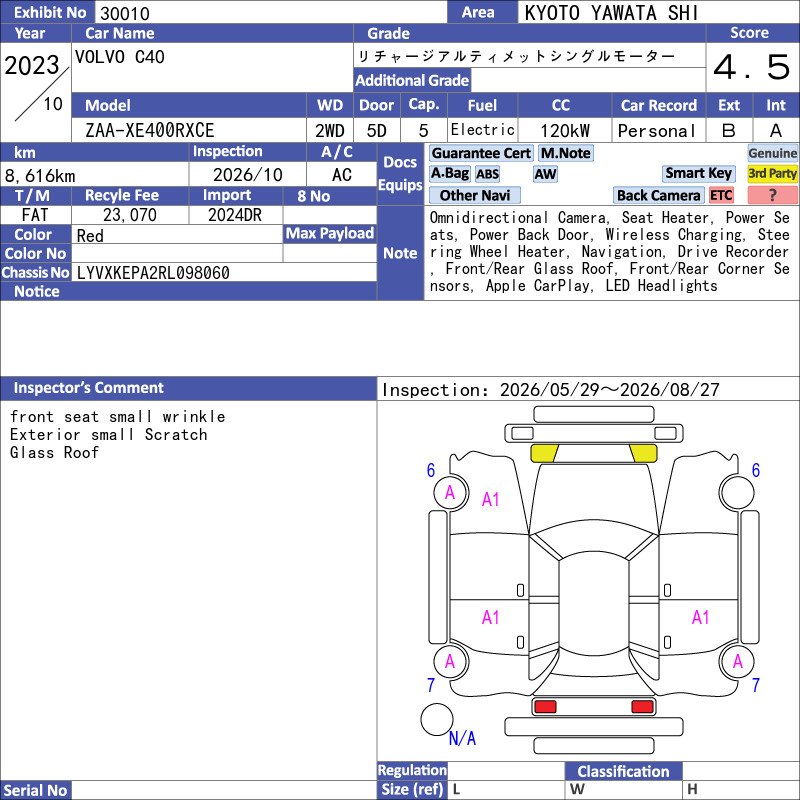Click comment 'Exterior small Scratch'
Image resolution: width=800 pixels, height=800 pixels.
[x=108, y=435]
